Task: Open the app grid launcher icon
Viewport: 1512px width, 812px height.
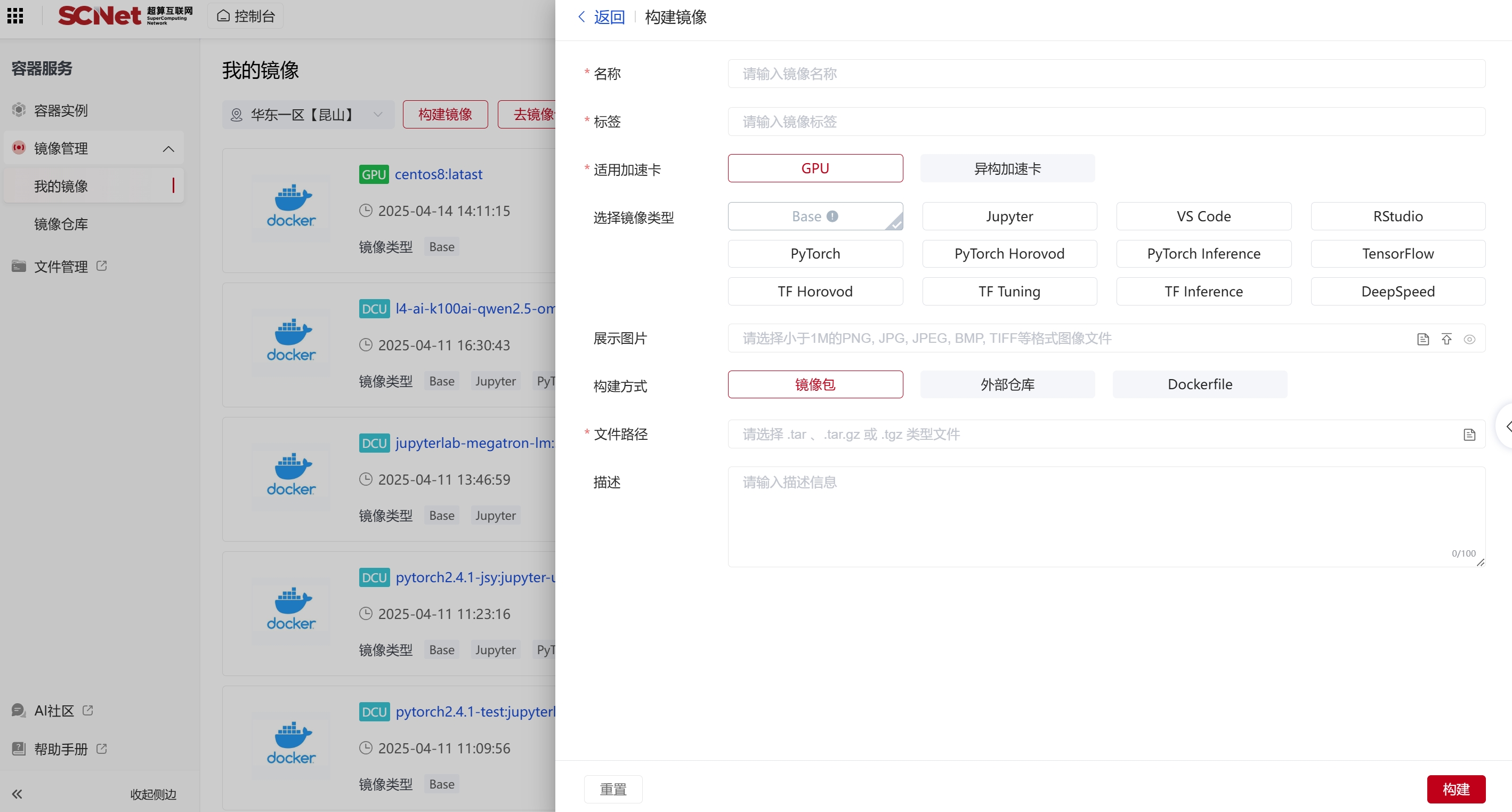Action: 15,16
